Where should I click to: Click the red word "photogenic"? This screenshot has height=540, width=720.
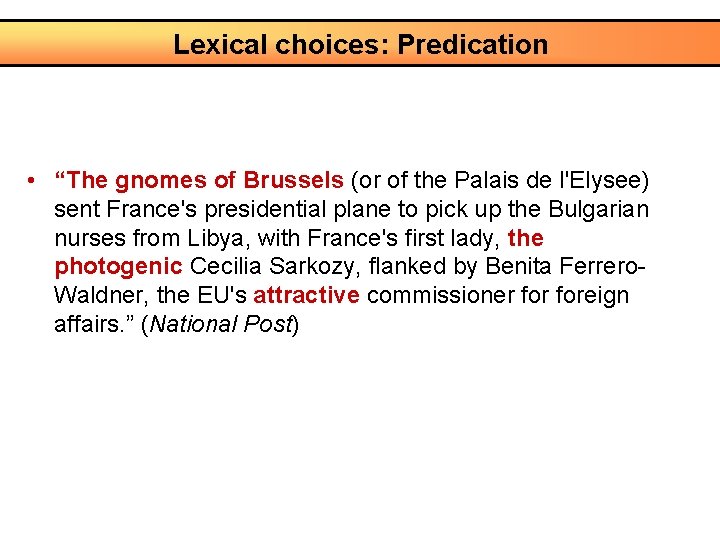point(118,267)
